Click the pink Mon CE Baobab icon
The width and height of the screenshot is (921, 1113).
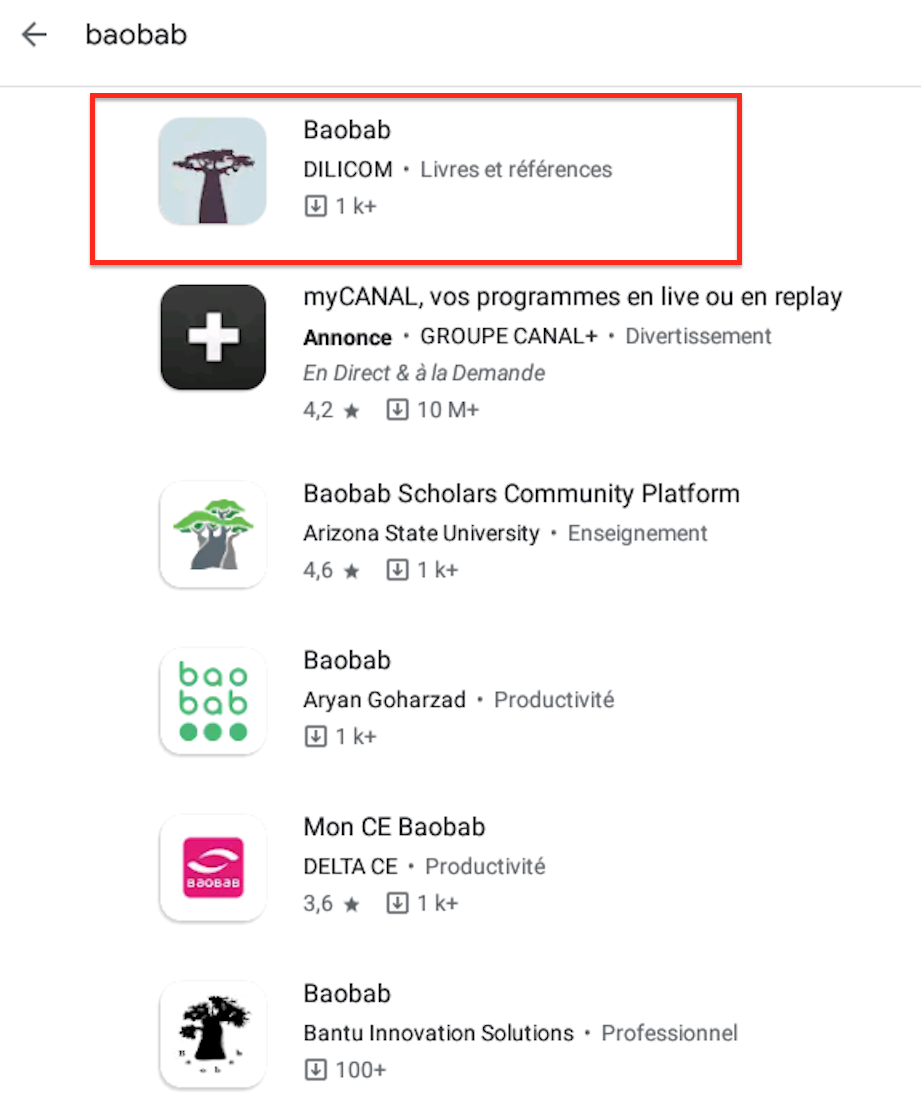[x=212, y=867]
